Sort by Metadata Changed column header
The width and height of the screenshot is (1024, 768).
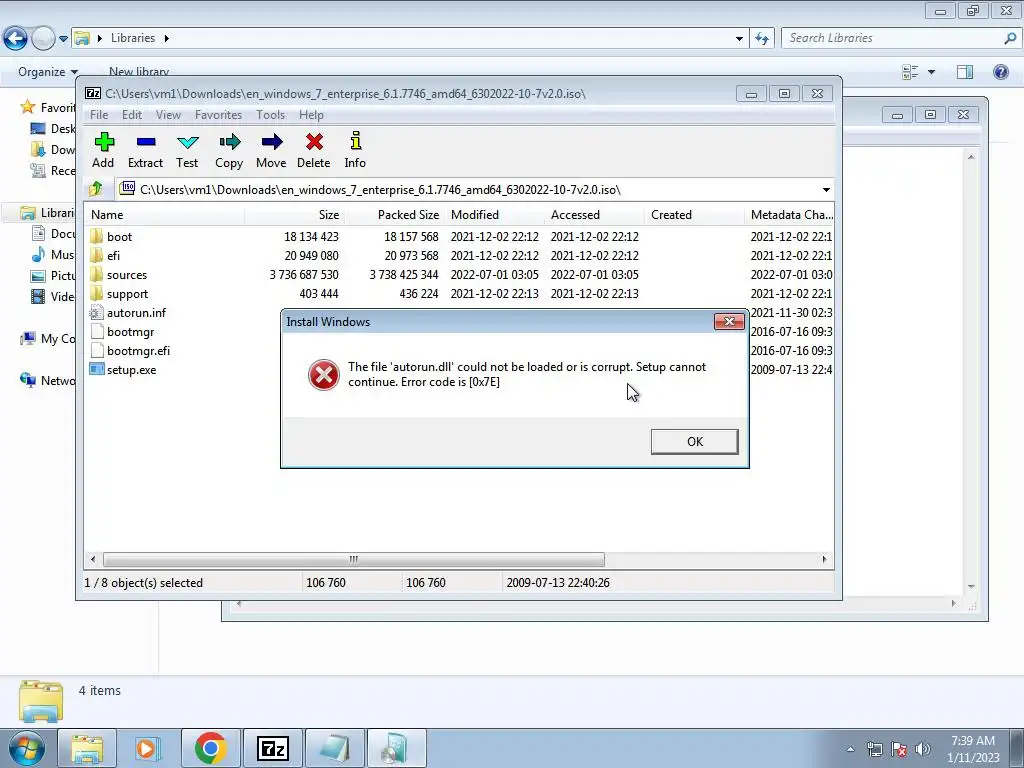point(790,215)
